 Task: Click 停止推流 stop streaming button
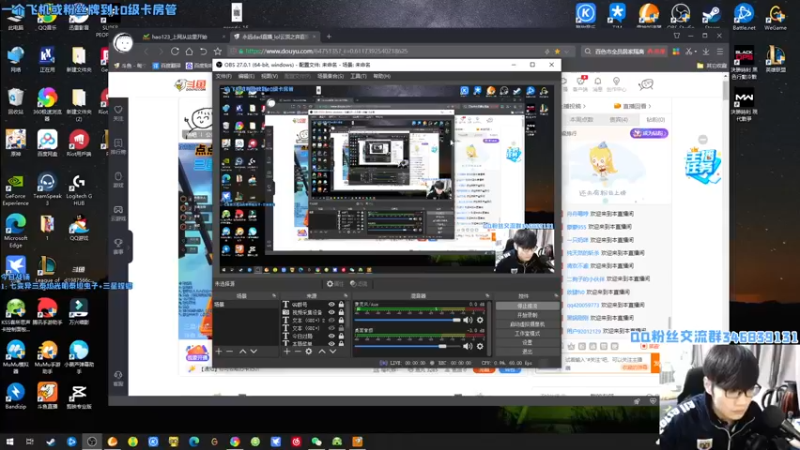coord(527,306)
